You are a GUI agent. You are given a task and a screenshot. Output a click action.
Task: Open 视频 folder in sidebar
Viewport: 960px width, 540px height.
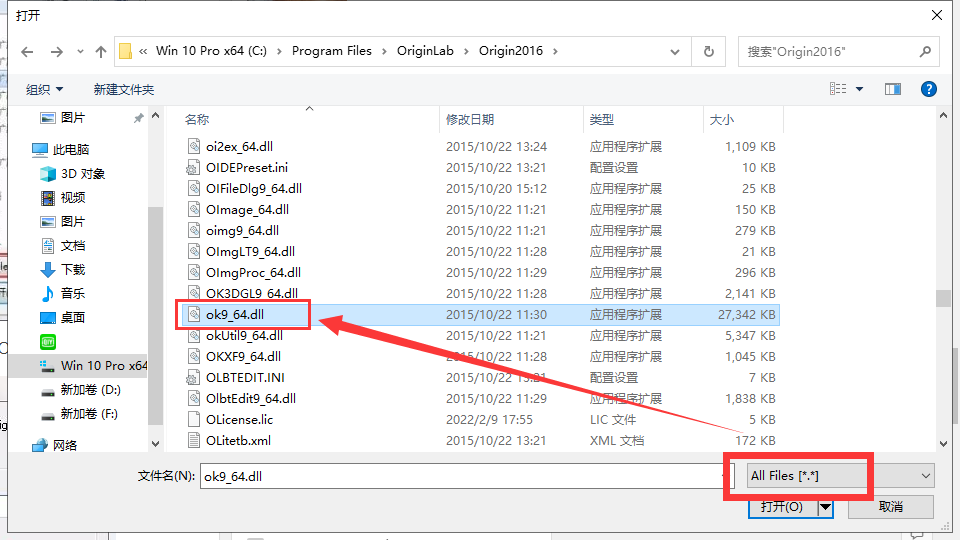[x=73, y=198]
